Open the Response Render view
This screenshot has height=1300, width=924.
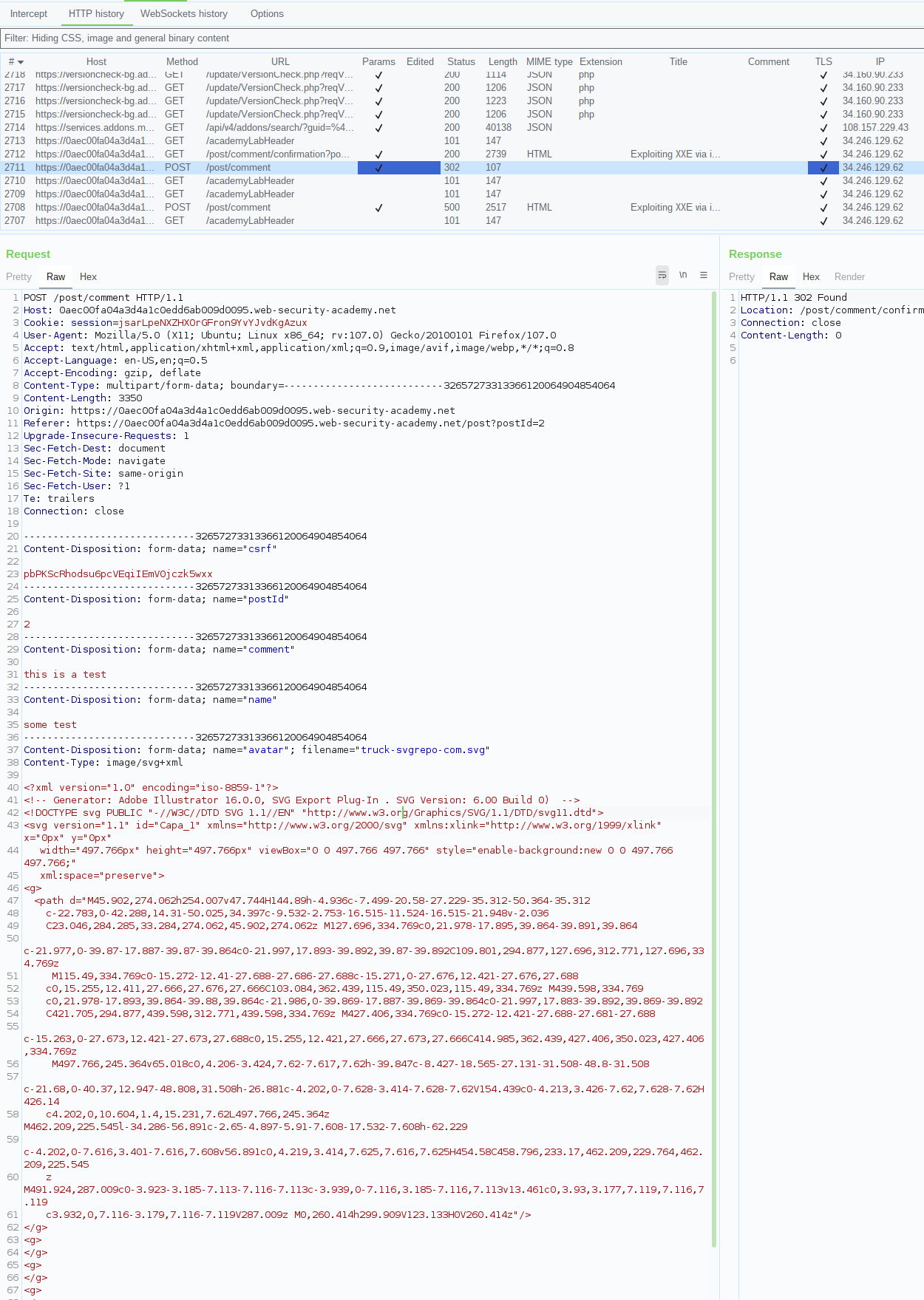[849, 276]
